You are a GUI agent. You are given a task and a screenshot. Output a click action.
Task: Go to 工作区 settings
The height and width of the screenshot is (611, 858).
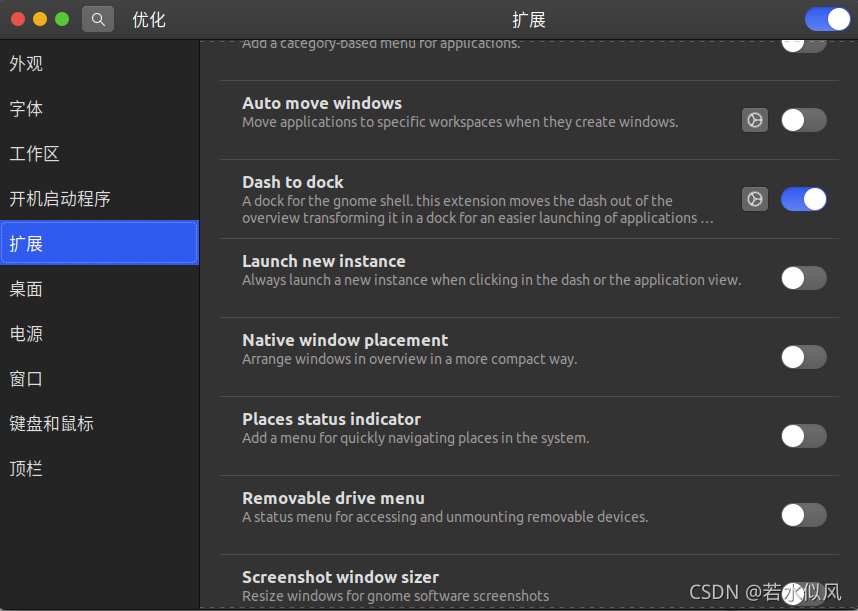(35, 154)
